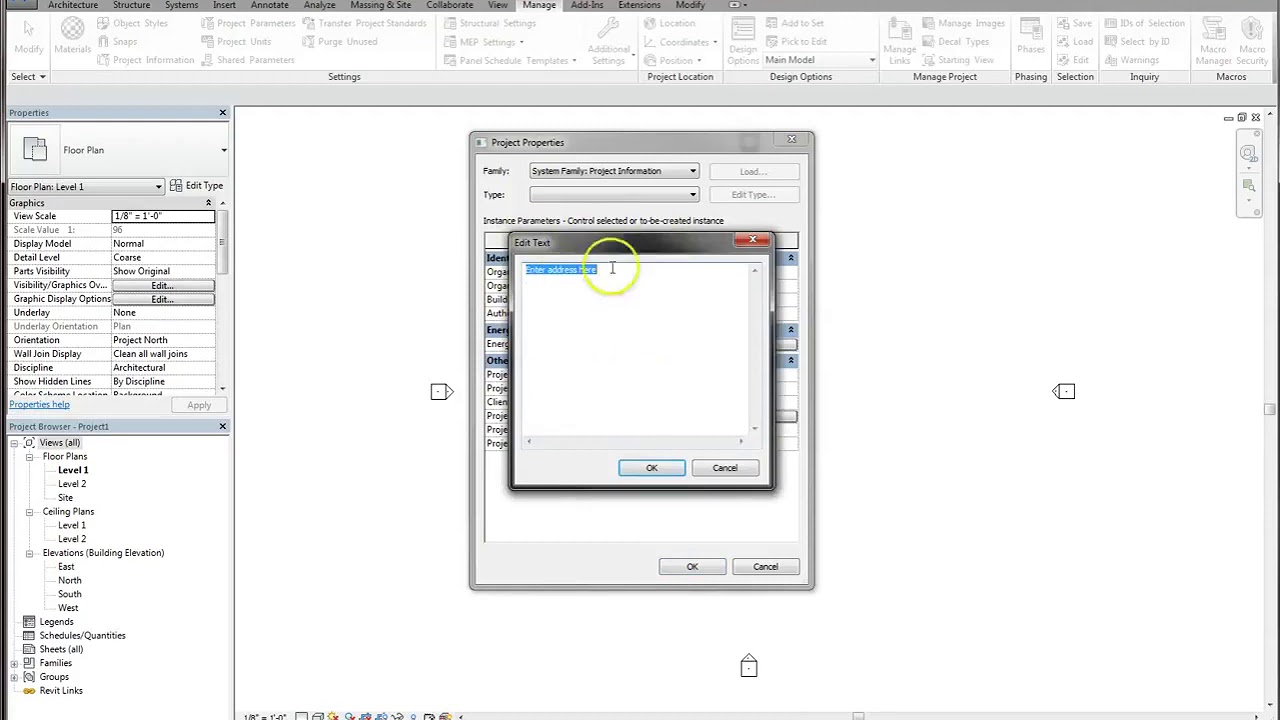Open Warnings review

coord(1131,60)
